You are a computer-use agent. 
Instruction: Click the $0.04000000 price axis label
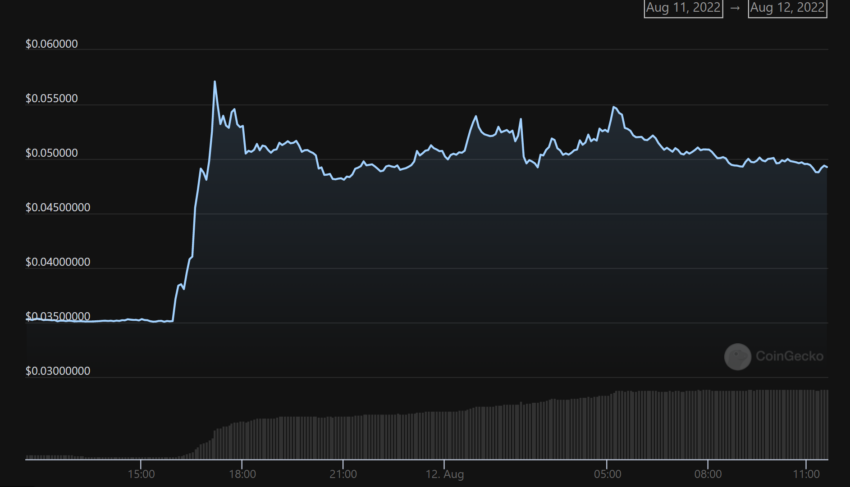tap(58, 262)
